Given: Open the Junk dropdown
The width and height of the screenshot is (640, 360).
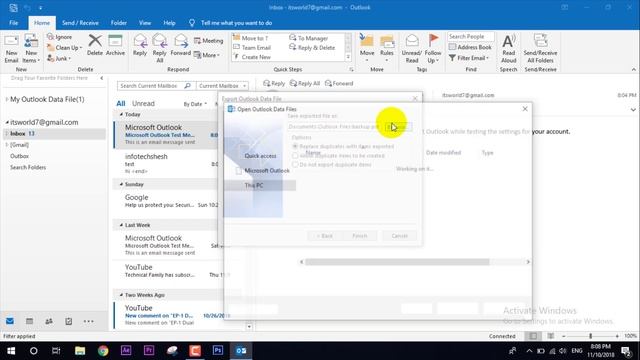Looking at the screenshot, I should [59, 58].
